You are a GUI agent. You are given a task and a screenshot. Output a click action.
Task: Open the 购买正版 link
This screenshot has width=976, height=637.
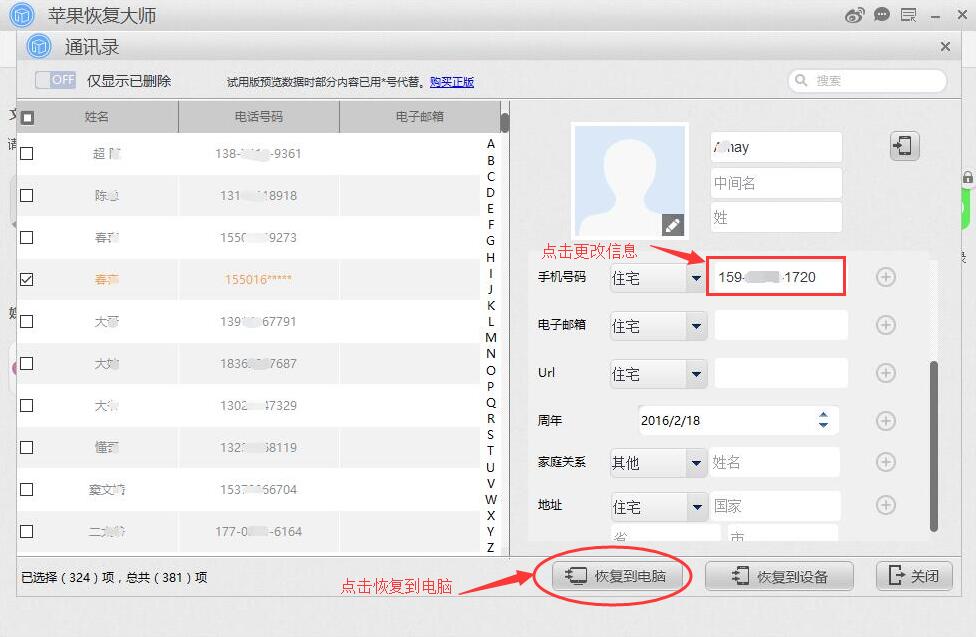click(x=452, y=82)
